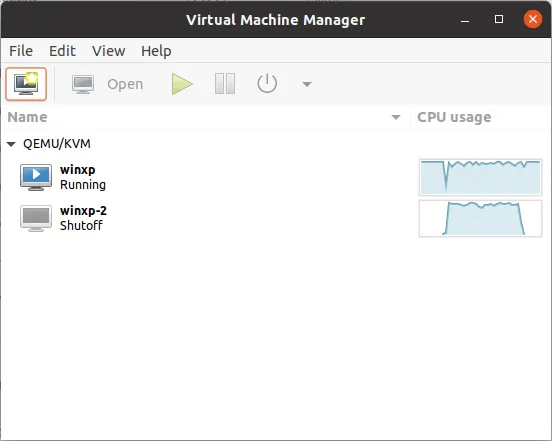552x441 pixels.
Task: Open the View menu
Action: 108,51
